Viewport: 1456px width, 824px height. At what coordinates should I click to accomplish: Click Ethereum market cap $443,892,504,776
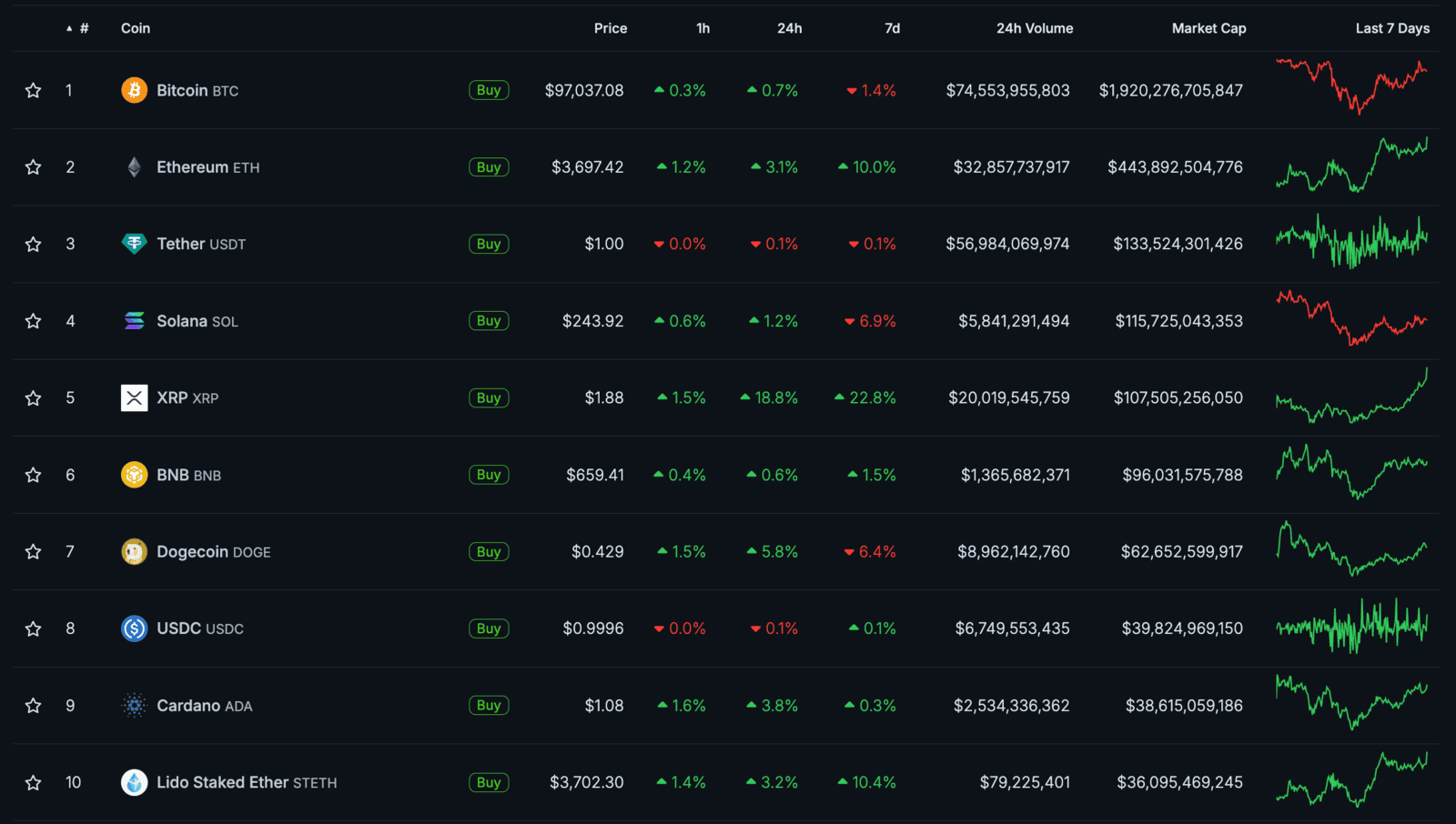pos(1175,167)
